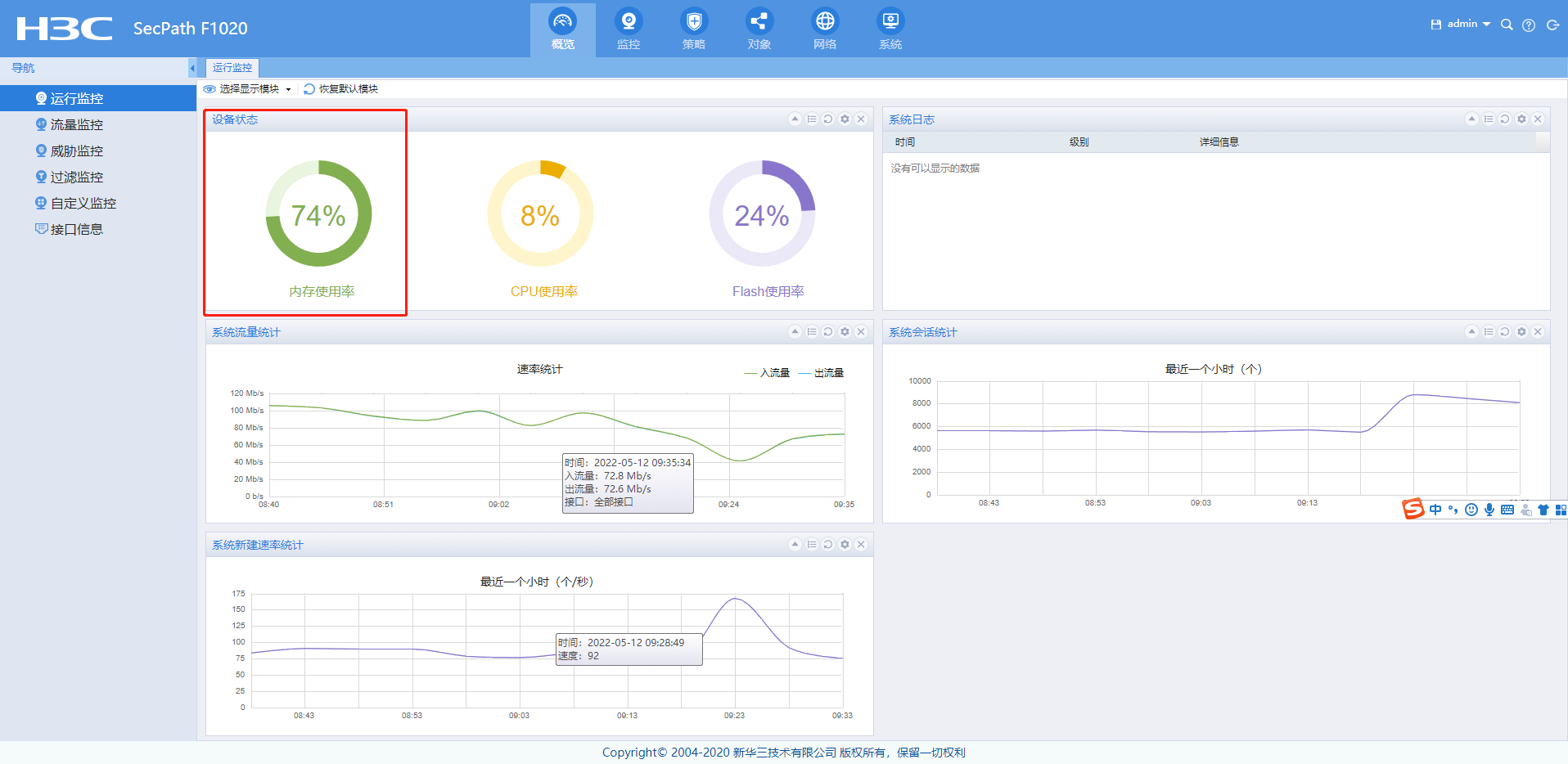Viewport: 1568px width, 764px height.
Task: Toggle 出流量 series in chart legend
Action: [x=822, y=373]
